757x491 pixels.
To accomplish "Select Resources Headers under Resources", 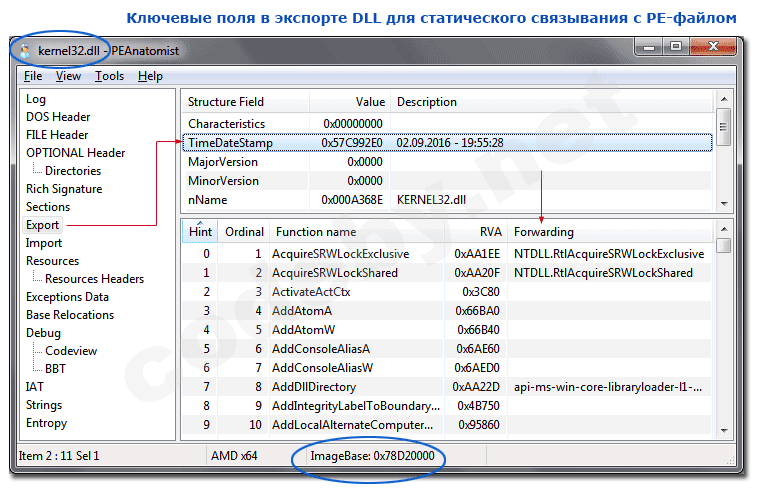I will [x=94, y=279].
